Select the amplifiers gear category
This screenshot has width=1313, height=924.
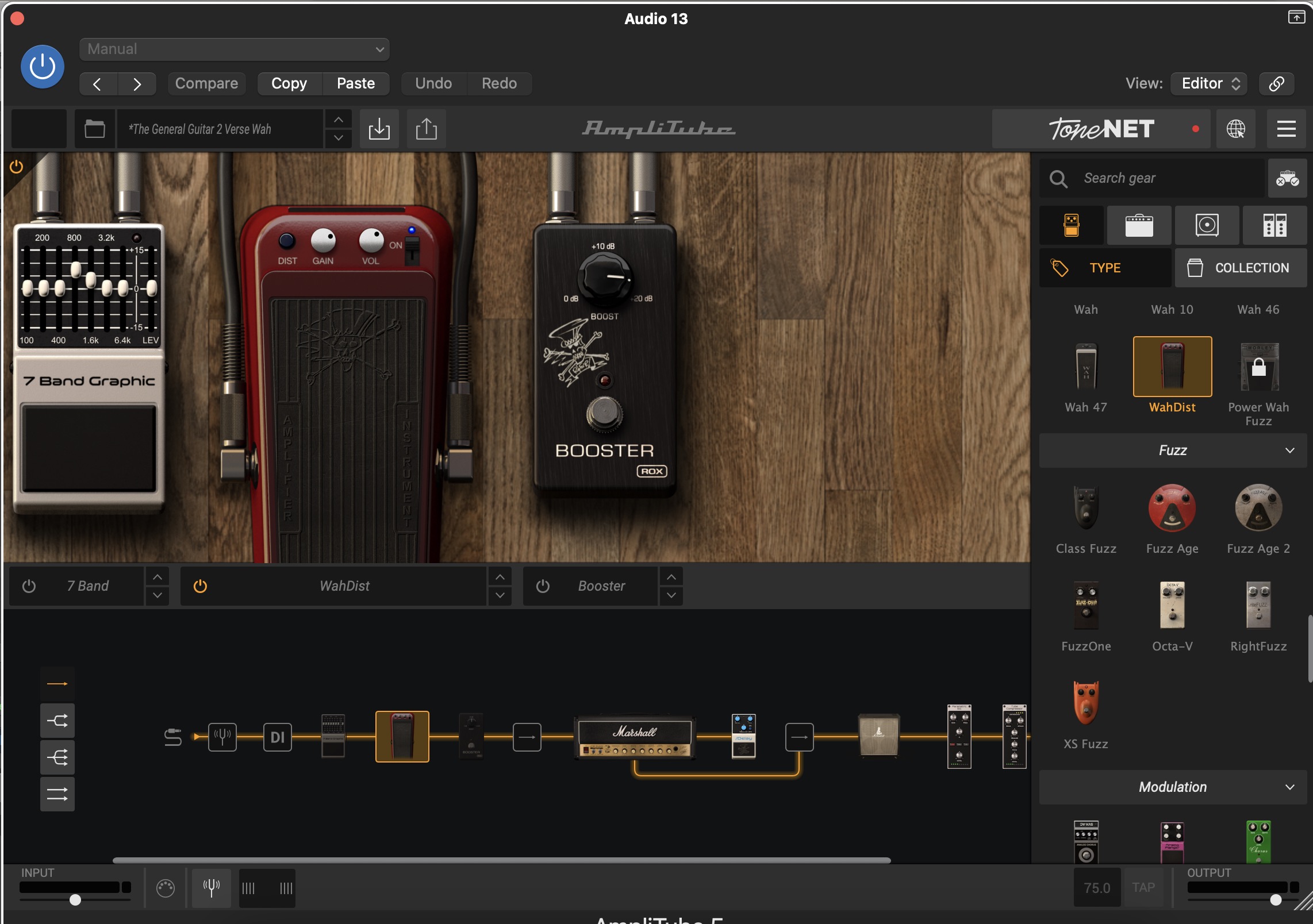click(x=1139, y=225)
